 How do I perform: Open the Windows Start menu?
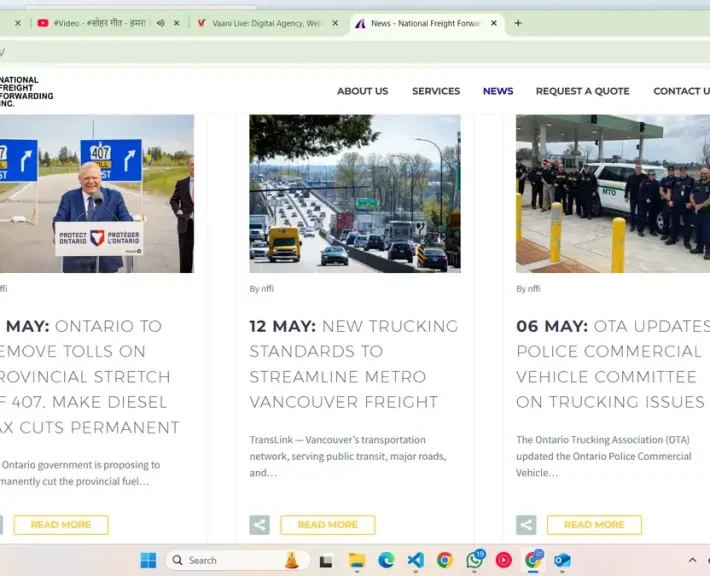click(x=149, y=561)
